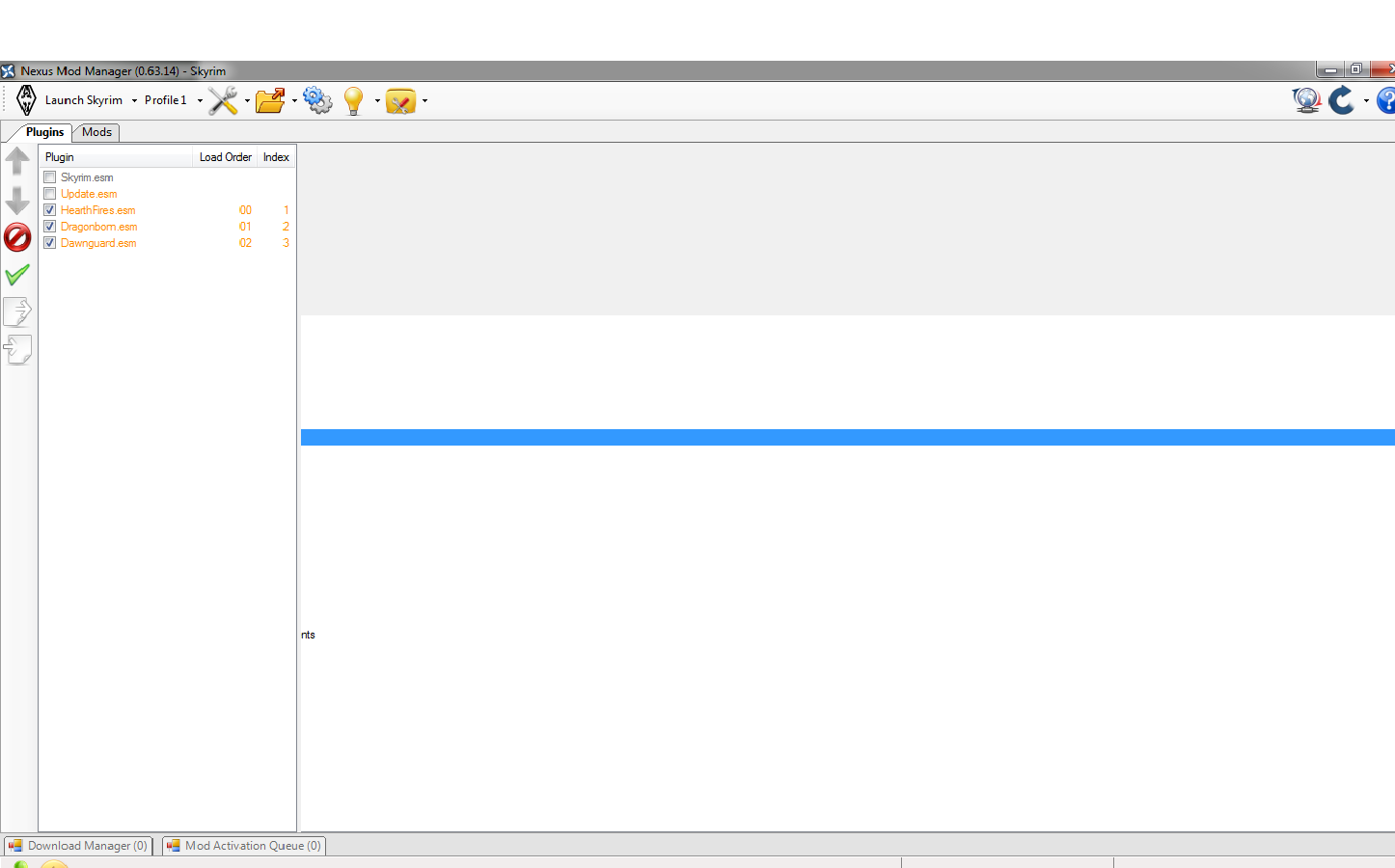Screen dimensions: 1395x868
Task: Click the lightbulb tips icon
Action: 354,100
